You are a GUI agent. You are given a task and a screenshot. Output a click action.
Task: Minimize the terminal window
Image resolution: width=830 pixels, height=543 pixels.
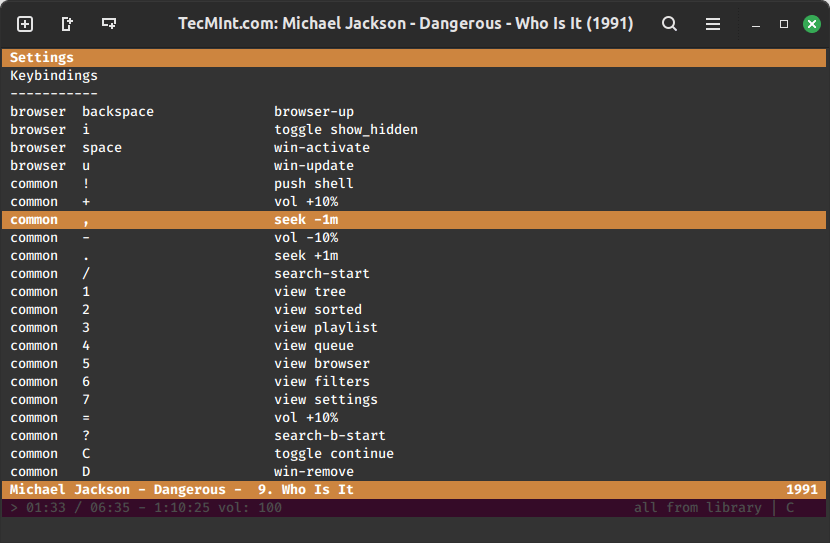(756, 24)
